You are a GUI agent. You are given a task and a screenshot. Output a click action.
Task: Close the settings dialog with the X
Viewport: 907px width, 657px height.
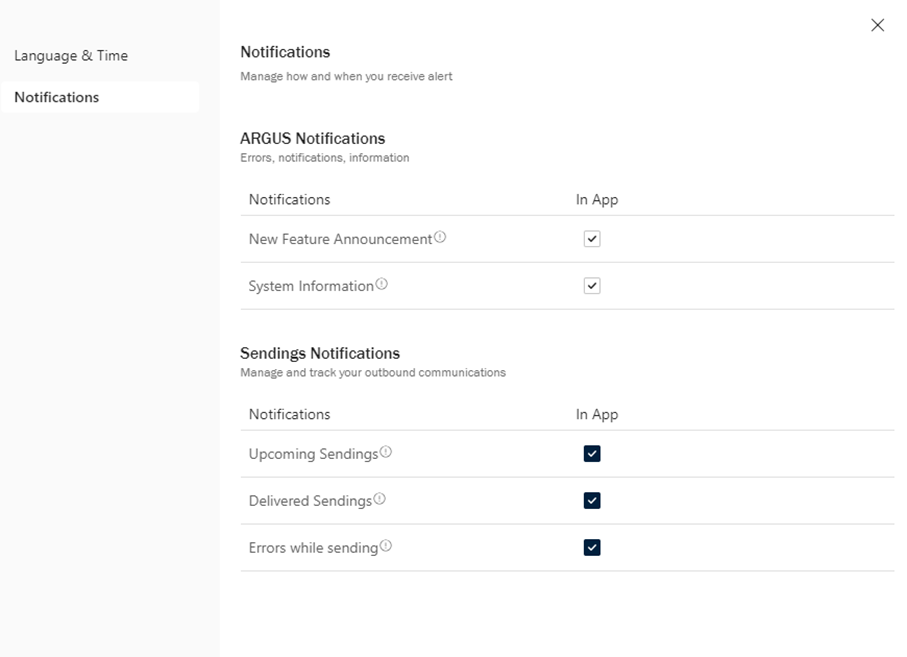(x=877, y=25)
